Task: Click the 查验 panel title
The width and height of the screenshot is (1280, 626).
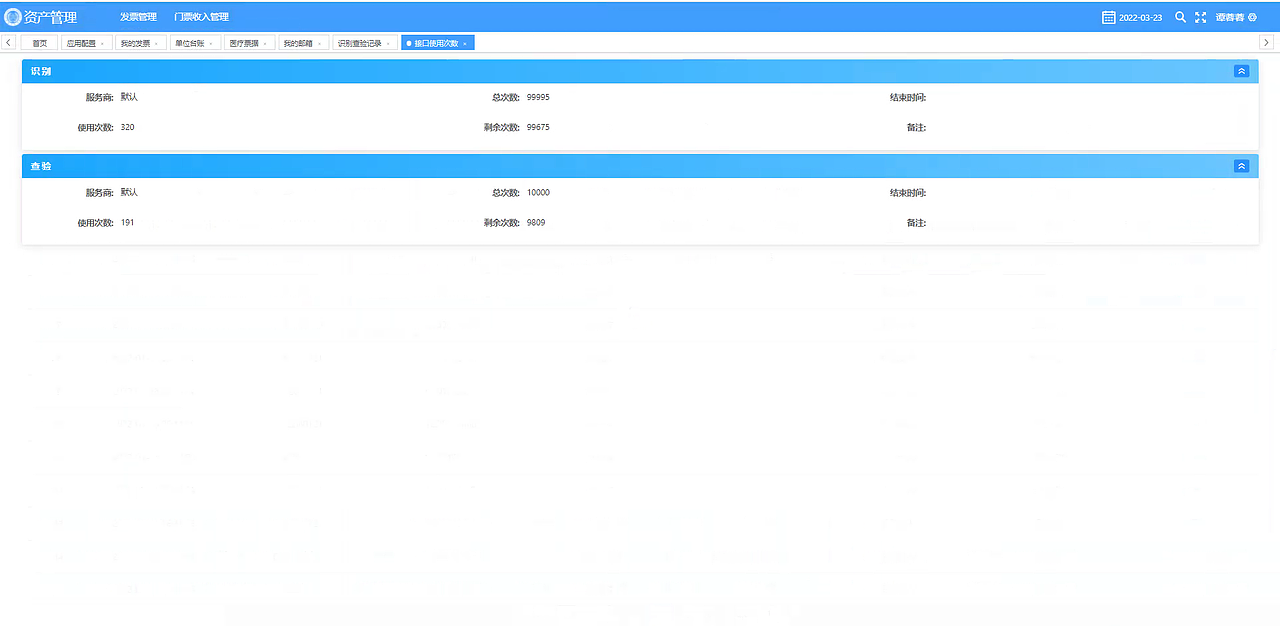Action: pyautogui.click(x=41, y=166)
